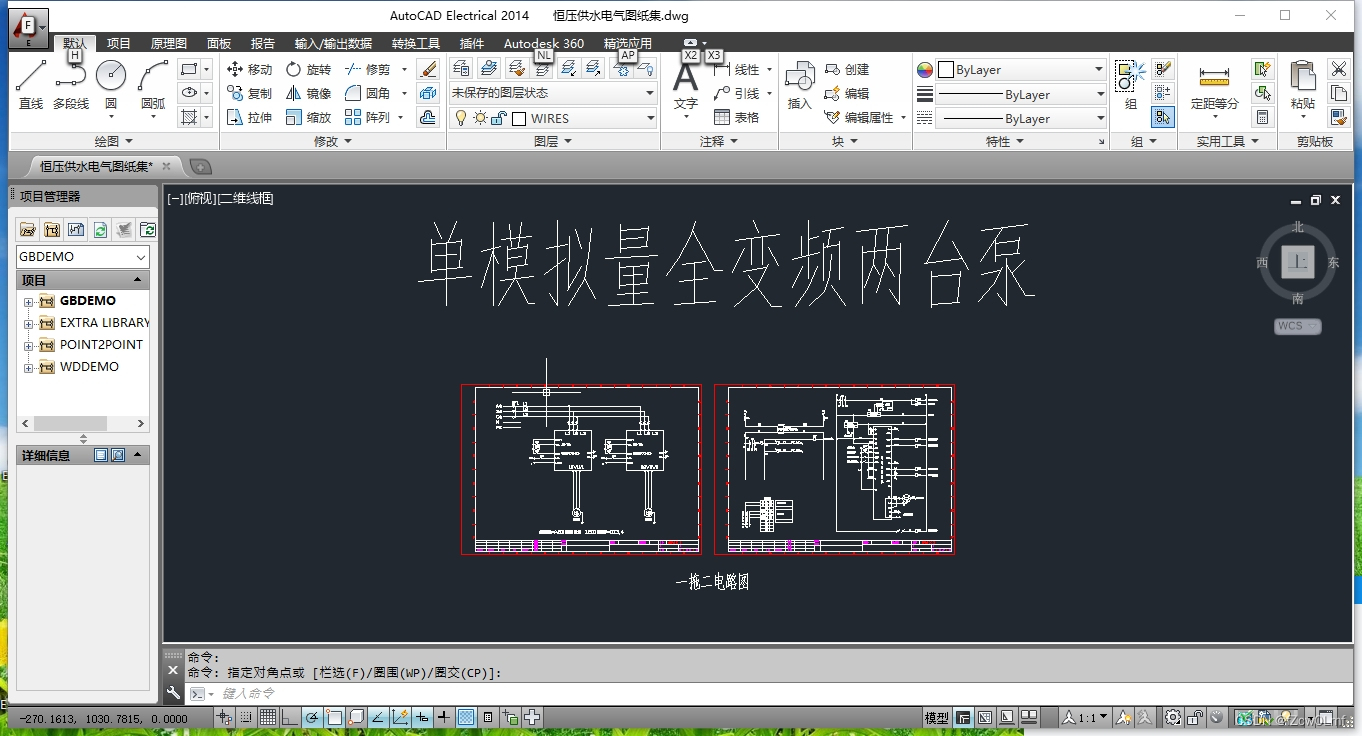Expand the WDDEMO tree node

click(29, 368)
